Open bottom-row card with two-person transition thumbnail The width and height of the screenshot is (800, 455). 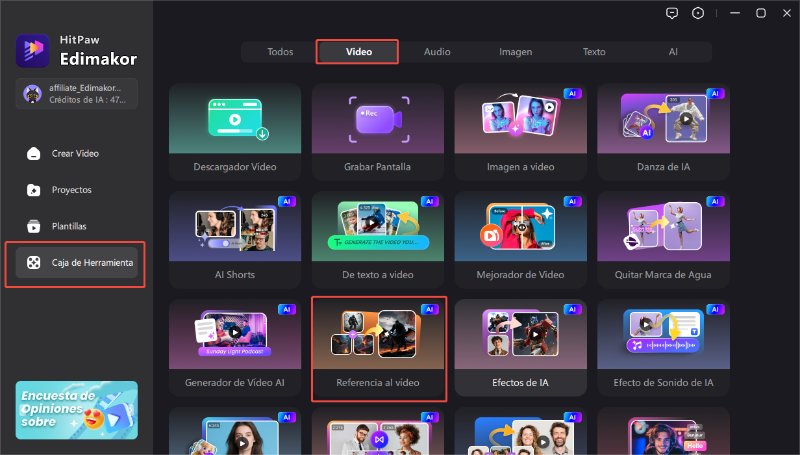(378, 431)
